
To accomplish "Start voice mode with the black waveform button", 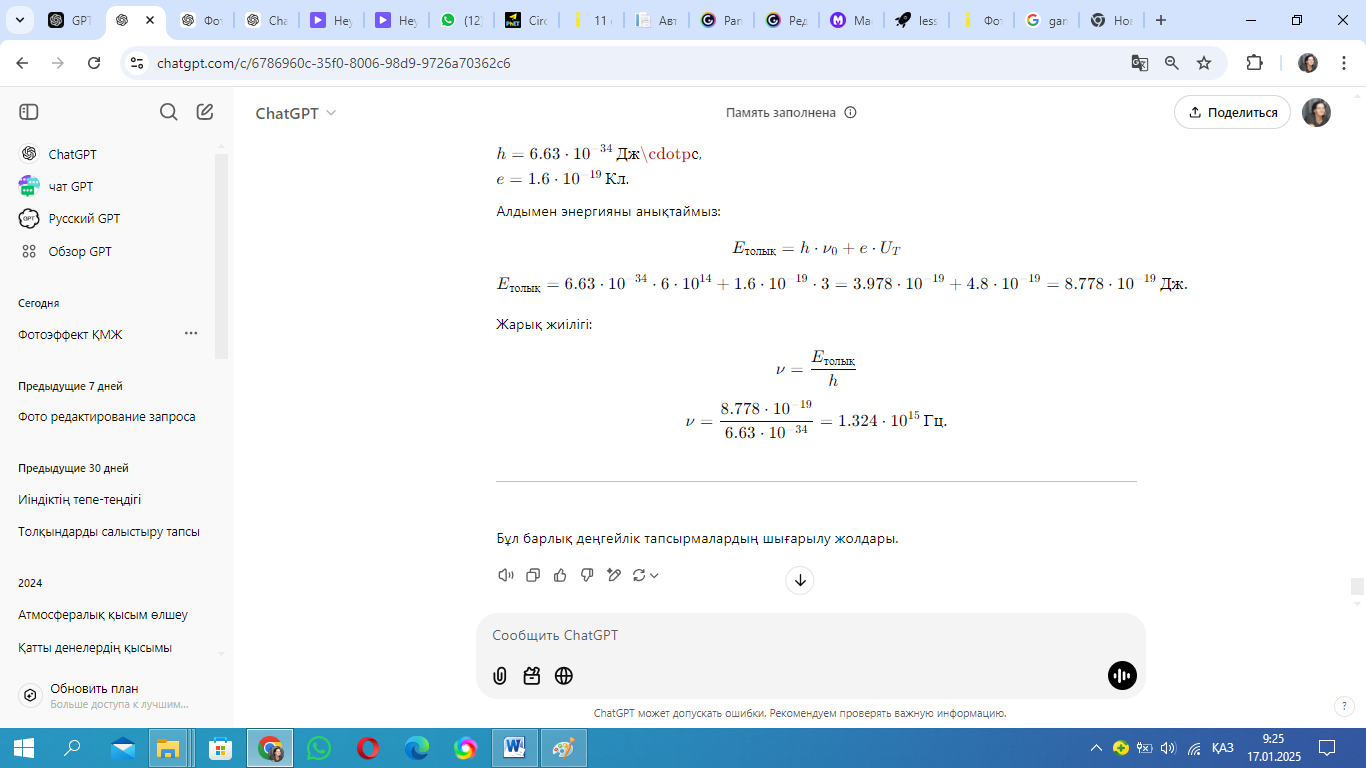I will 1122,676.
